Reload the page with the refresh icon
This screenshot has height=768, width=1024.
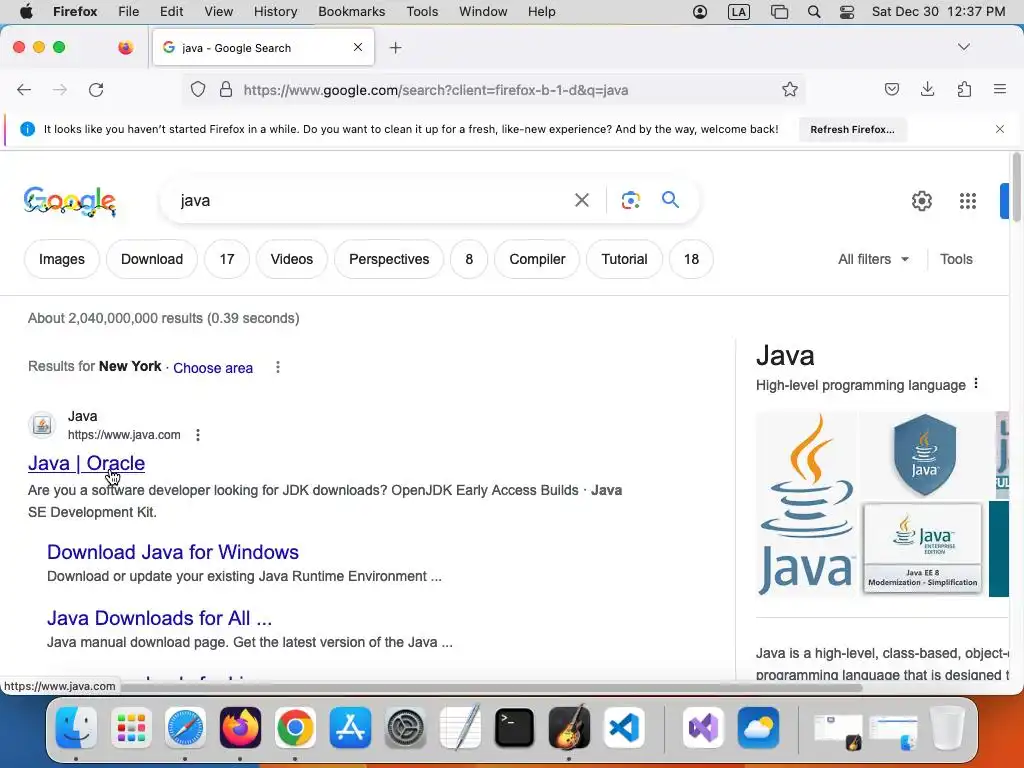tap(96, 90)
